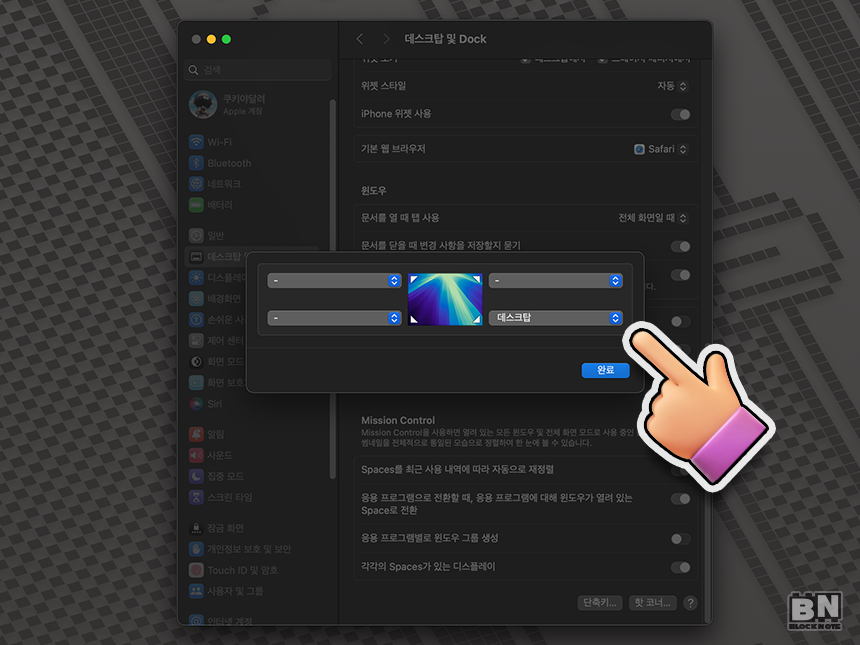Viewport: 860px width, 645px height.
Task: Toggle 응용 프로그램별로 윈도우 그룹 생성 switch
Action: click(x=681, y=539)
